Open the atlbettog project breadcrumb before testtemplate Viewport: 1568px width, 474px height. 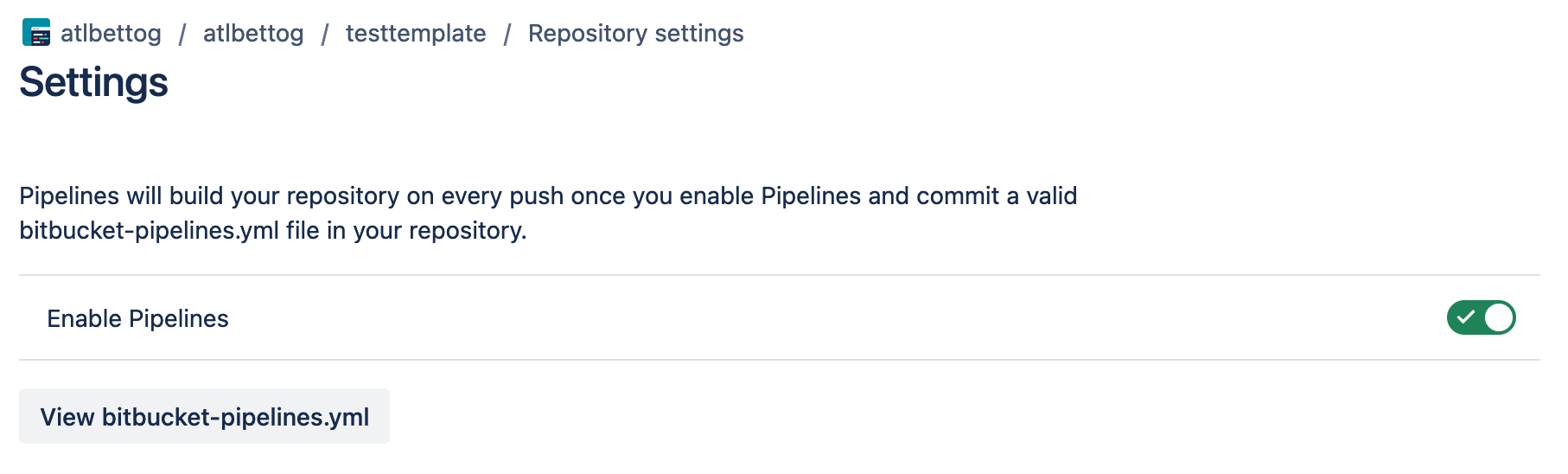(x=253, y=33)
